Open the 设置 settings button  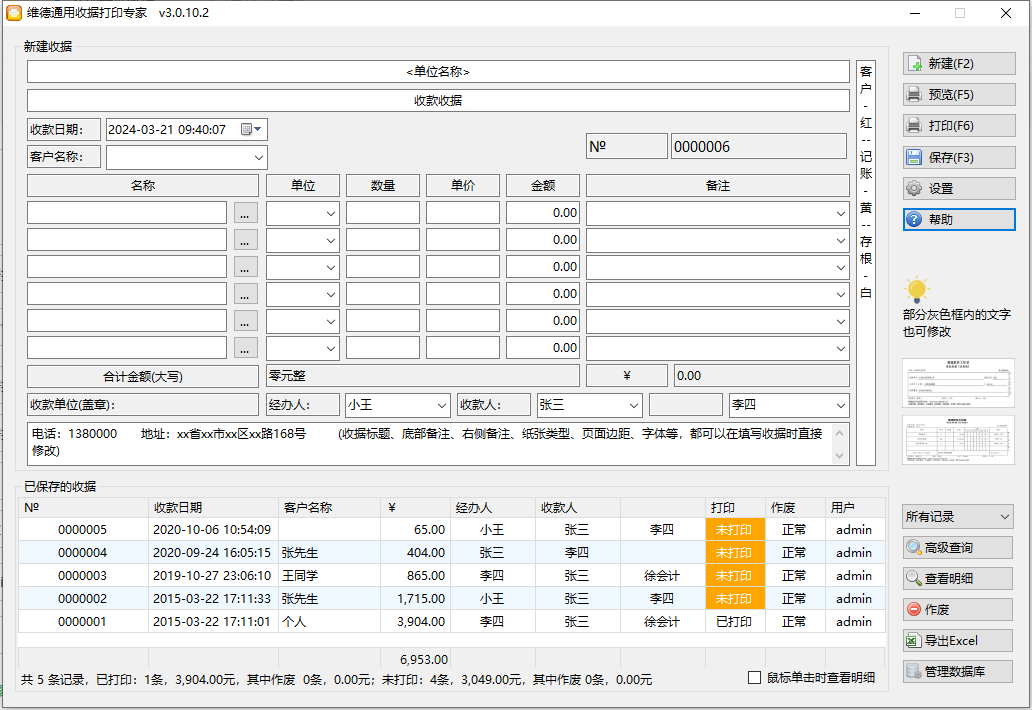958,188
